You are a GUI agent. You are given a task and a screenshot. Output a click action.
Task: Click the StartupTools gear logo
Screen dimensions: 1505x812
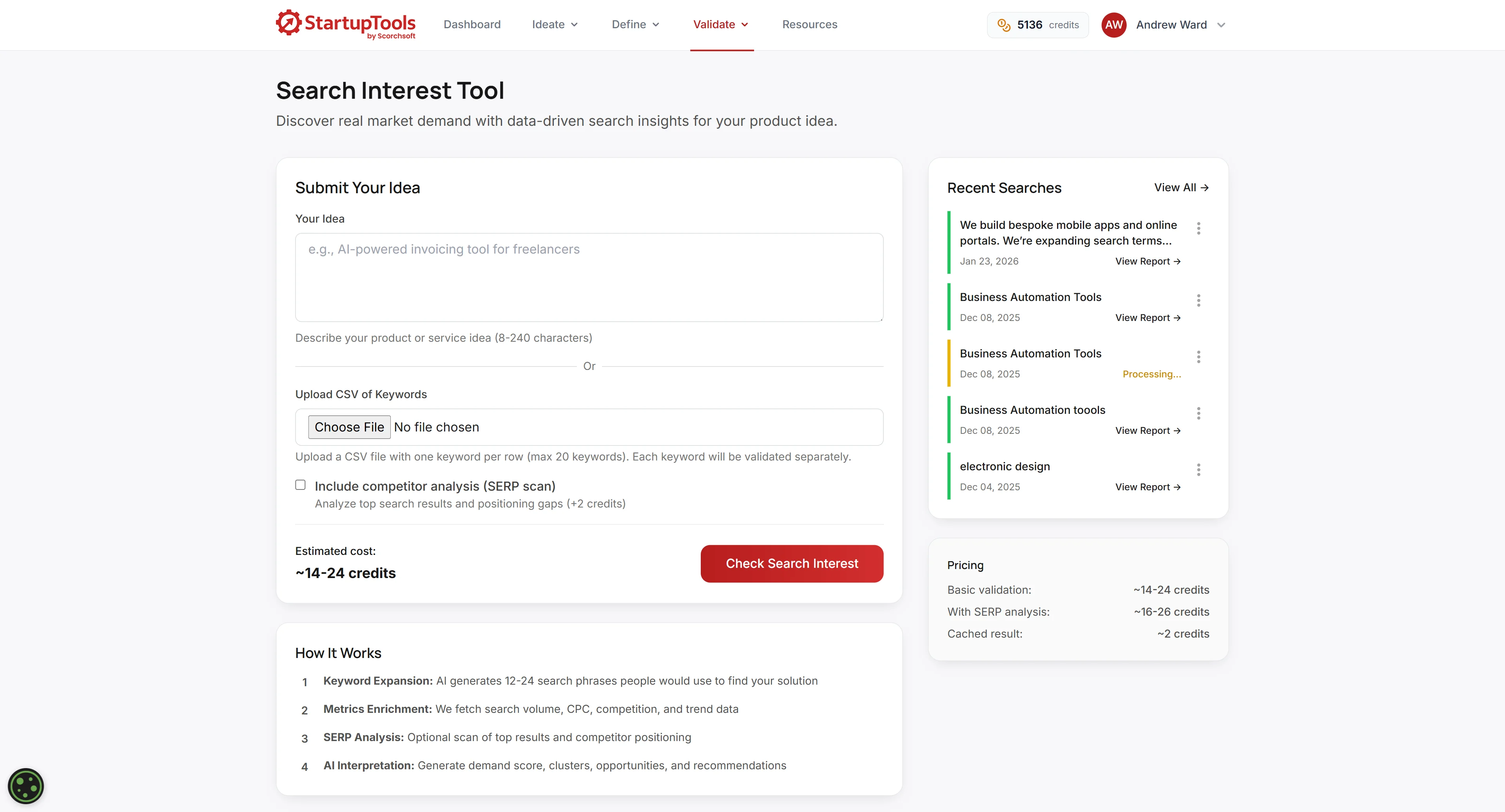tap(288, 23)
